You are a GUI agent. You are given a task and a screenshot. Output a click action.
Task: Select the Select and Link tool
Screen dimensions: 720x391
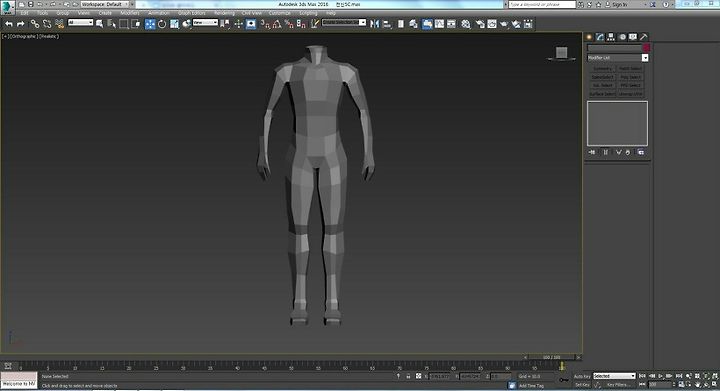pos(35,24)
